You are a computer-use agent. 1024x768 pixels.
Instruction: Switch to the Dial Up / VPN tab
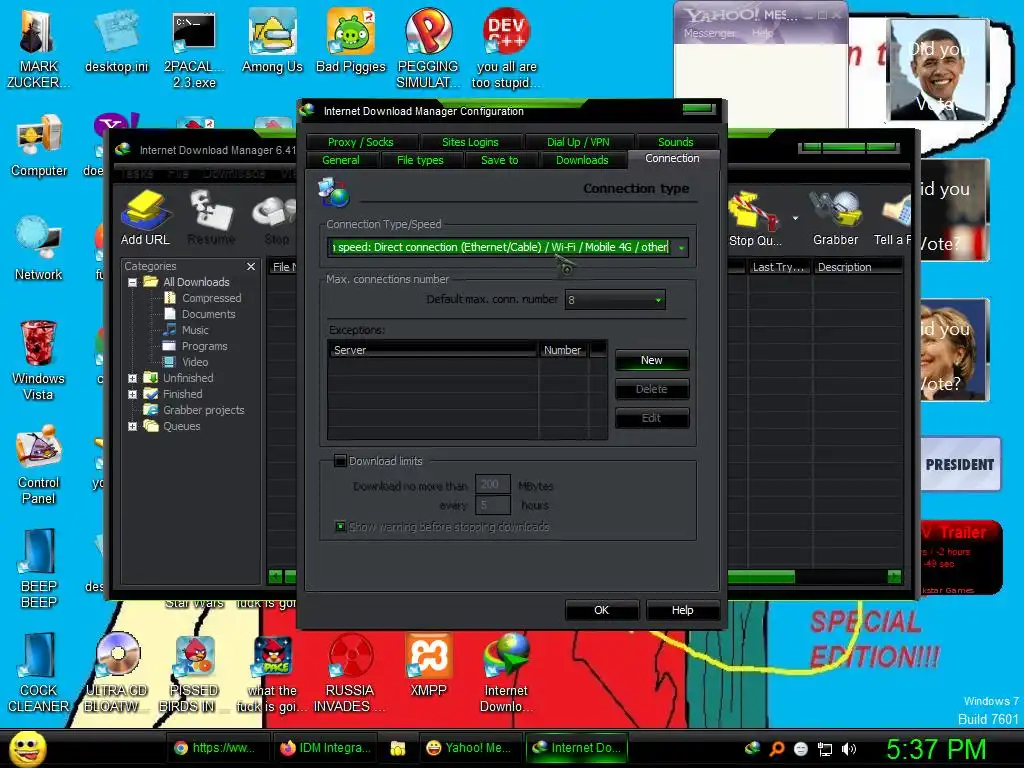coord(578,142)
